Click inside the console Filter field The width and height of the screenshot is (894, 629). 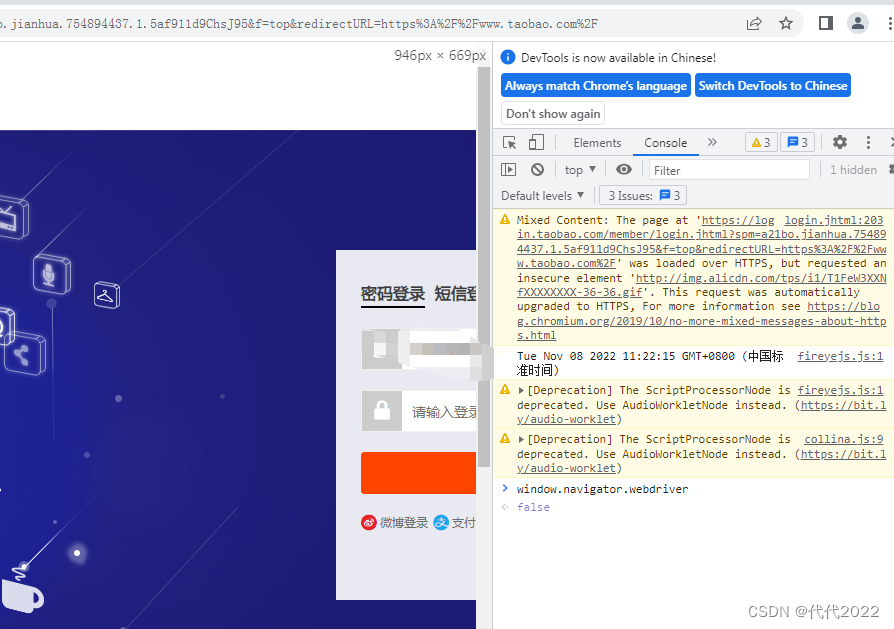click(x=730, y=169)
